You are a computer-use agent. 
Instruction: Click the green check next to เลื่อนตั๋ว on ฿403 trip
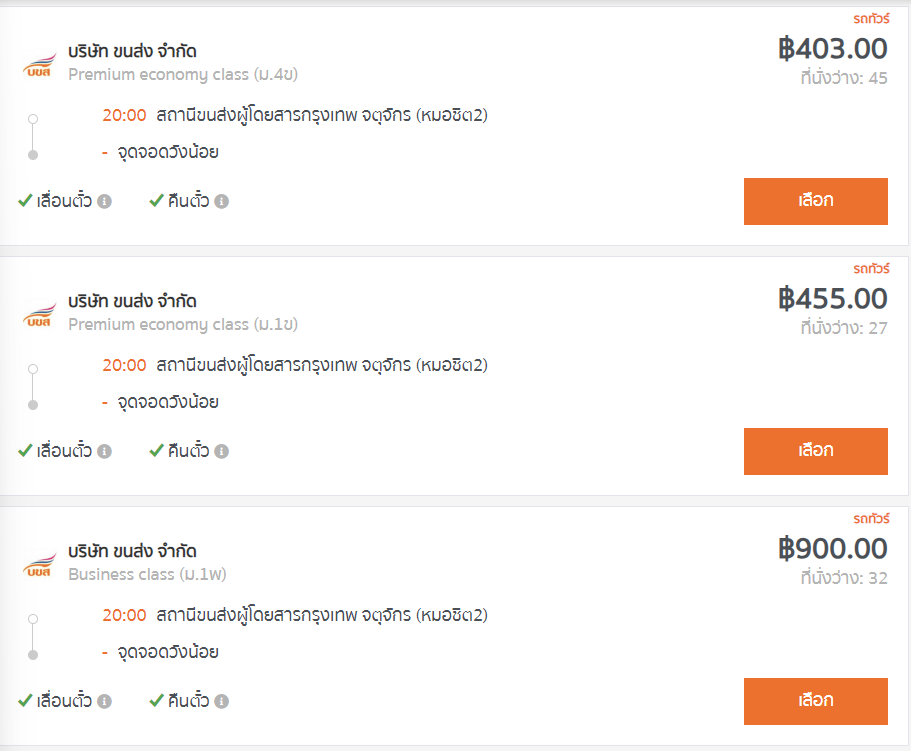click(x=26, y=201)
